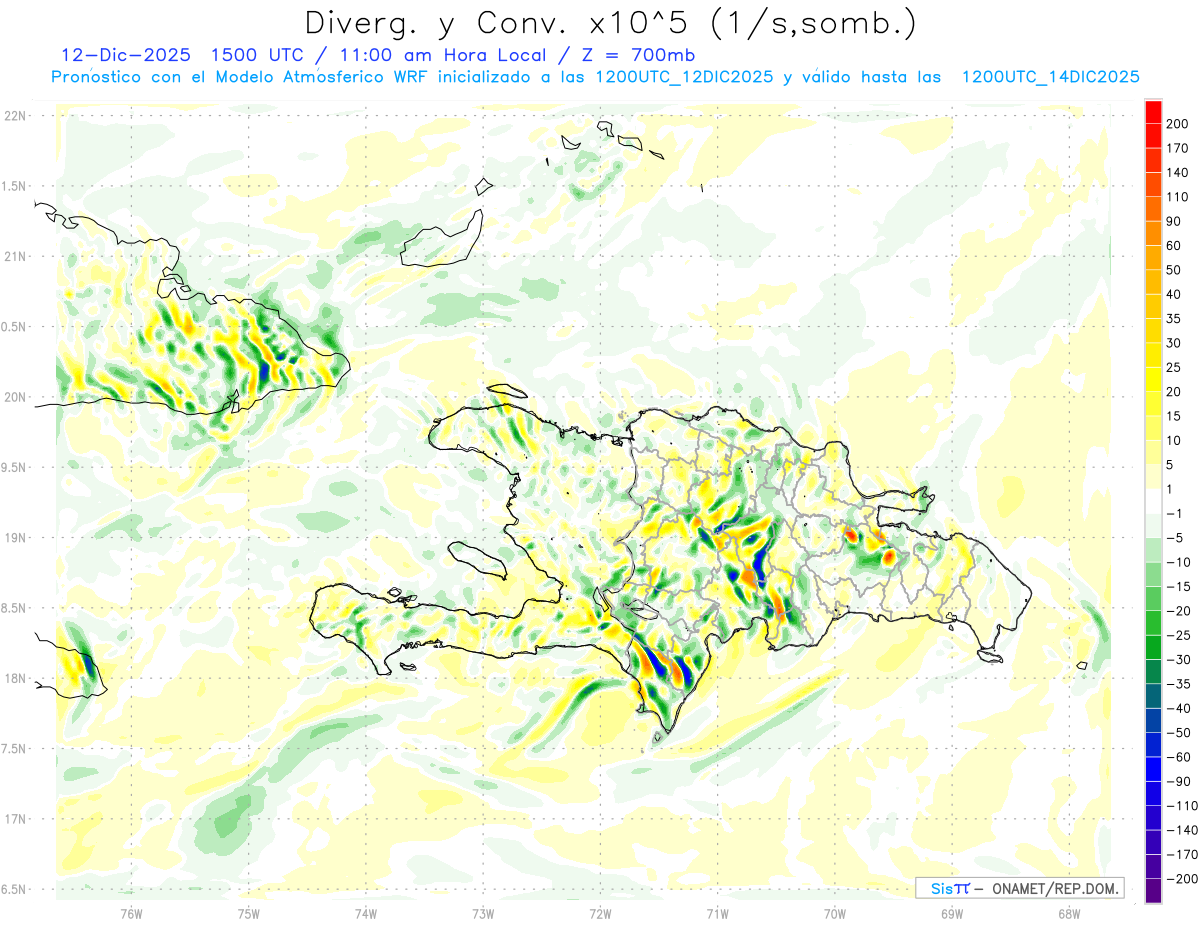Viewport: 1200px width, 927px height.
Task: Select the '8.5N' latitude axis label
Action: [x=15, y=608]
